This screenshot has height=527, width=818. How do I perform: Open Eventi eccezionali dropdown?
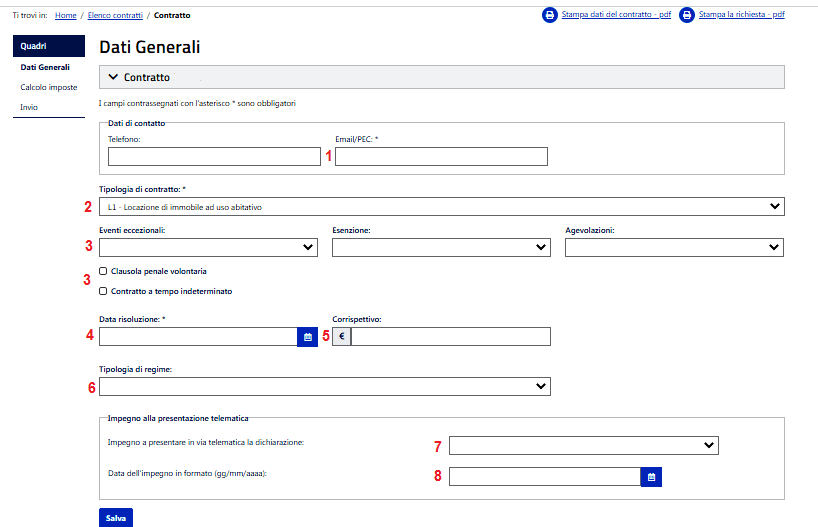point(208,247)
